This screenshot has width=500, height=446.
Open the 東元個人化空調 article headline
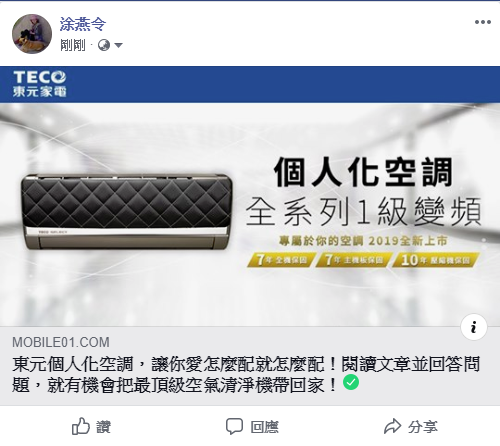[246, 374]
